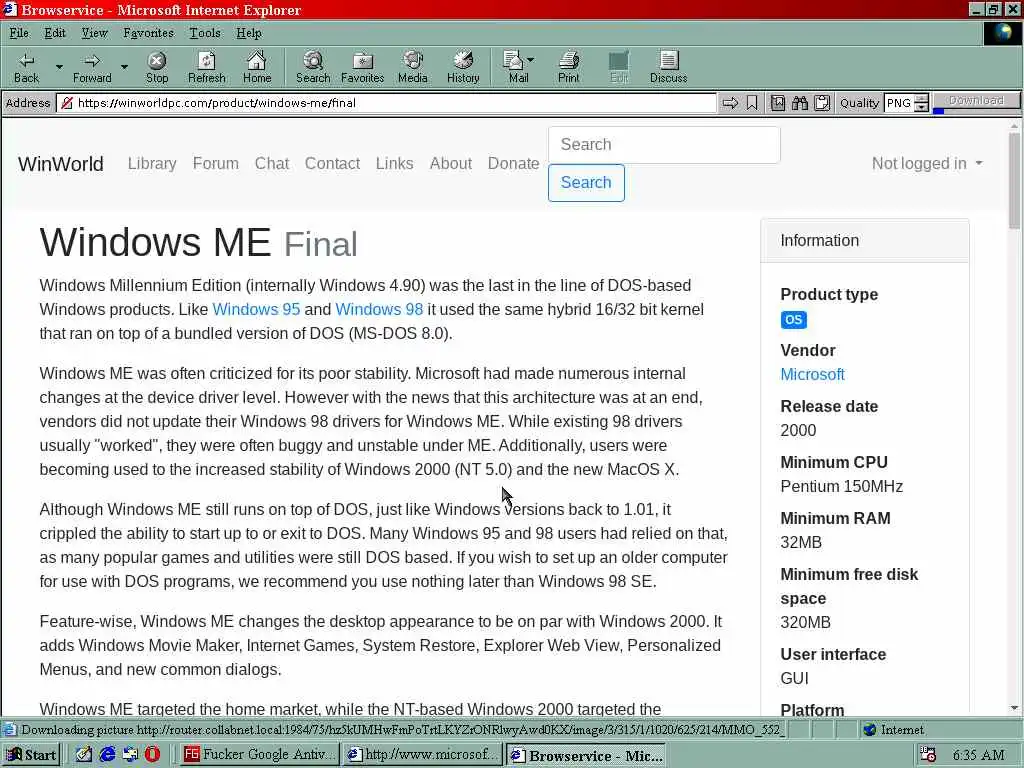The width and height of the screenshot is (1024, 768).
Task: Click the blue outlined Search button
Action: click(x=586, y=182)
